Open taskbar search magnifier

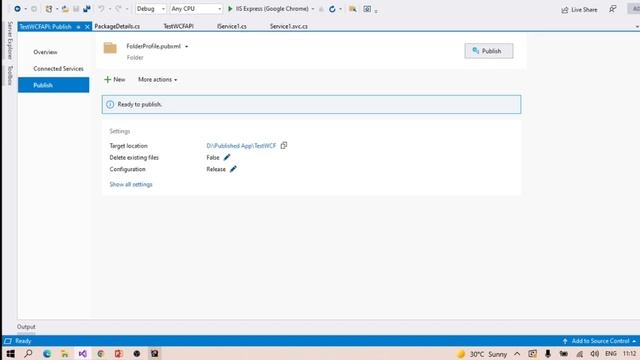click(28, 353)
